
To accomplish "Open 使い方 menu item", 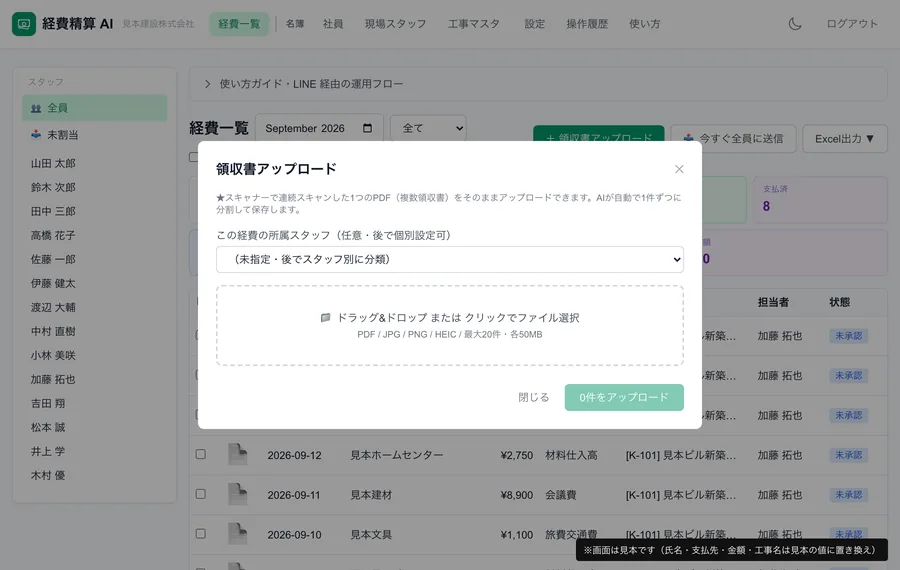I will (645, 24).
